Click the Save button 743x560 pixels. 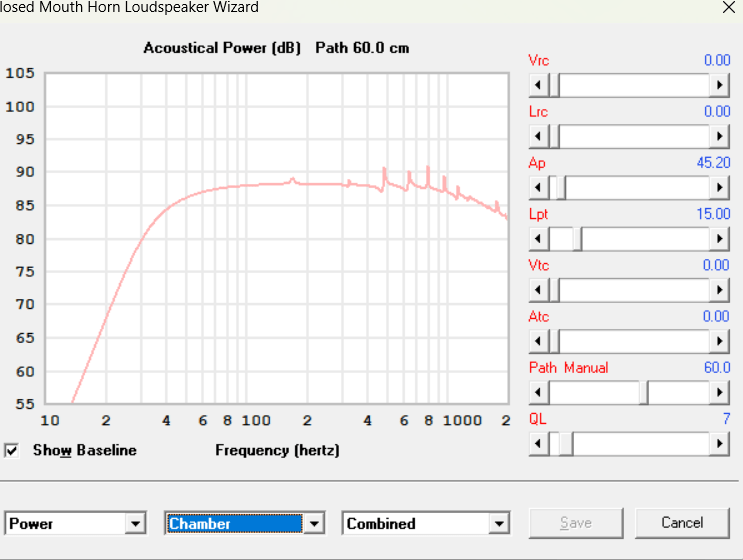[x=576, y=523]
